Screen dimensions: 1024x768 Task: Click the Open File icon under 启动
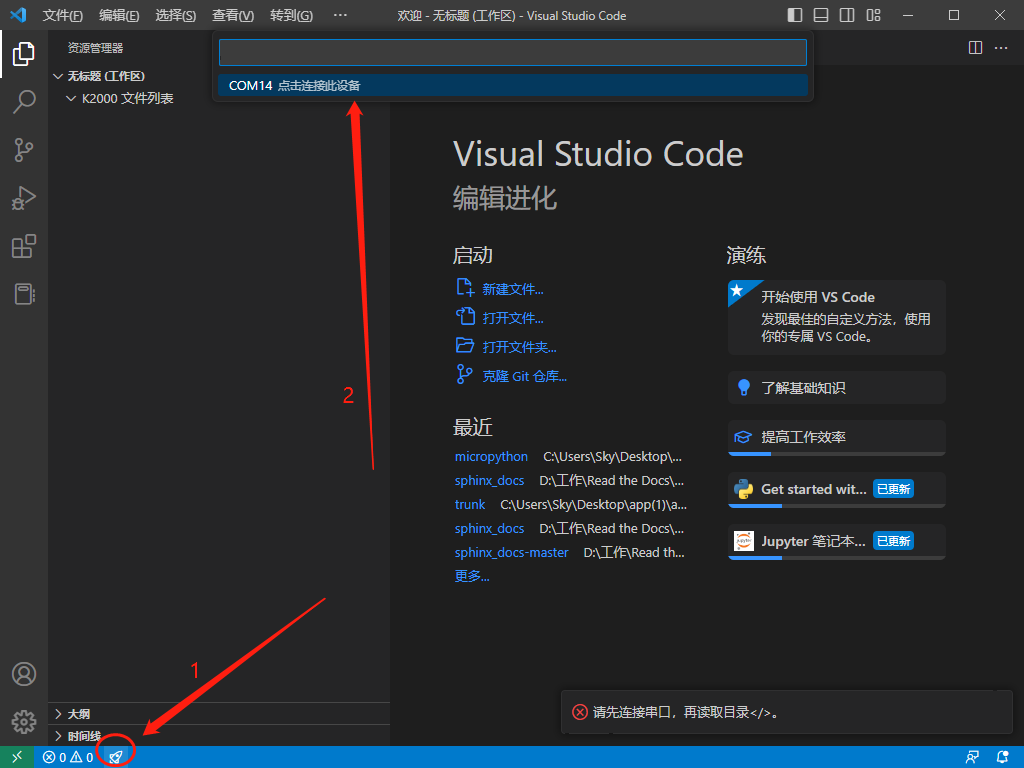tap(465, 317)
